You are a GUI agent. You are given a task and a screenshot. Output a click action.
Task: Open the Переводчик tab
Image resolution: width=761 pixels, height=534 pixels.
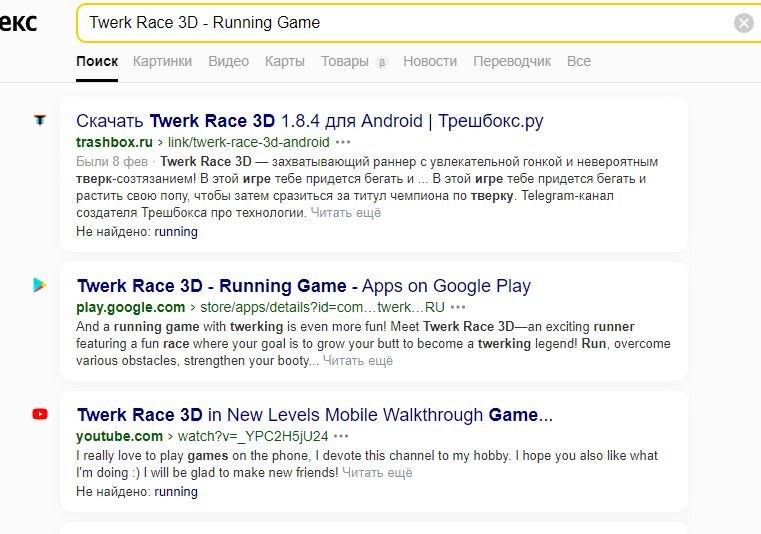tap(512, 61)
